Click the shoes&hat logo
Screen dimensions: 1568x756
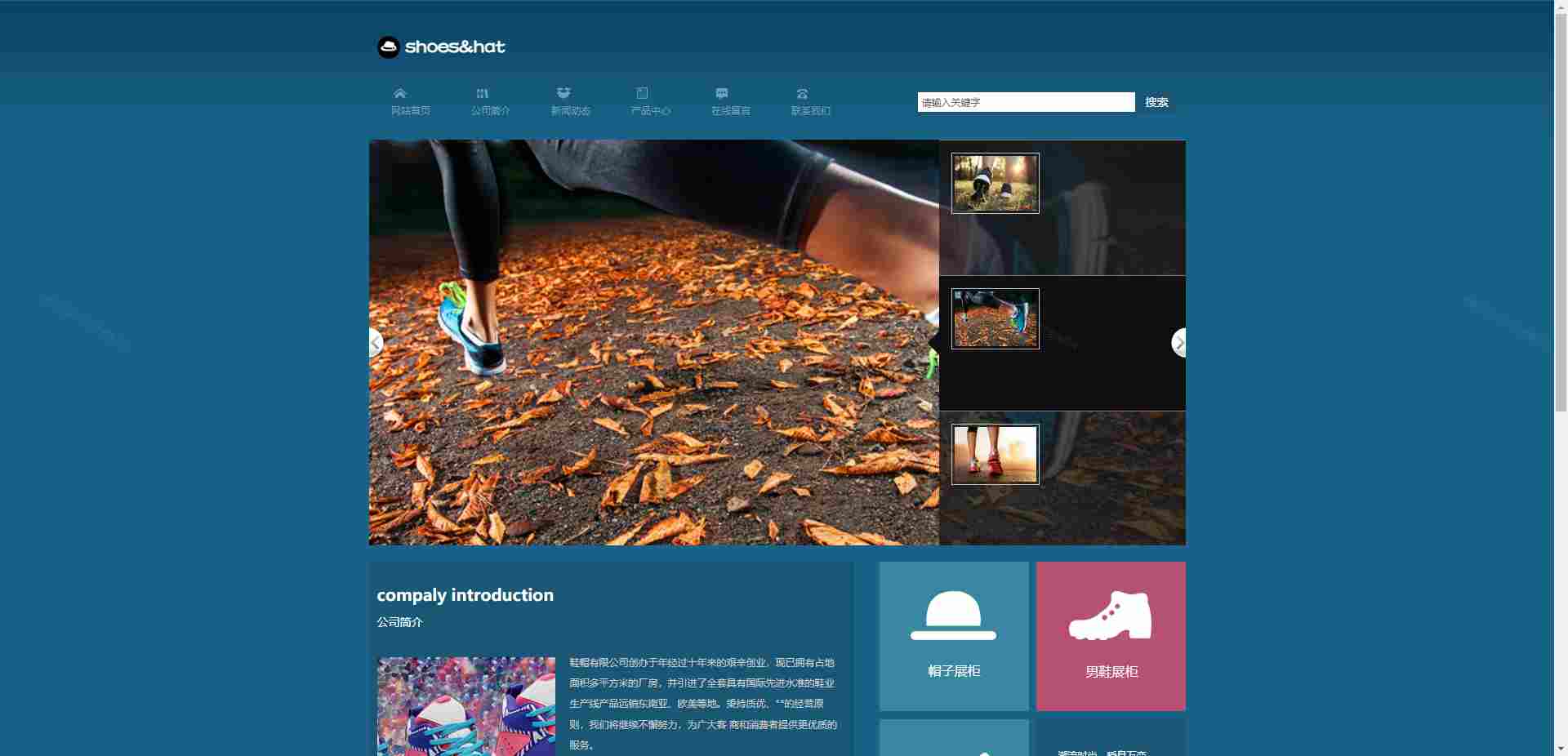coord(441,47)
